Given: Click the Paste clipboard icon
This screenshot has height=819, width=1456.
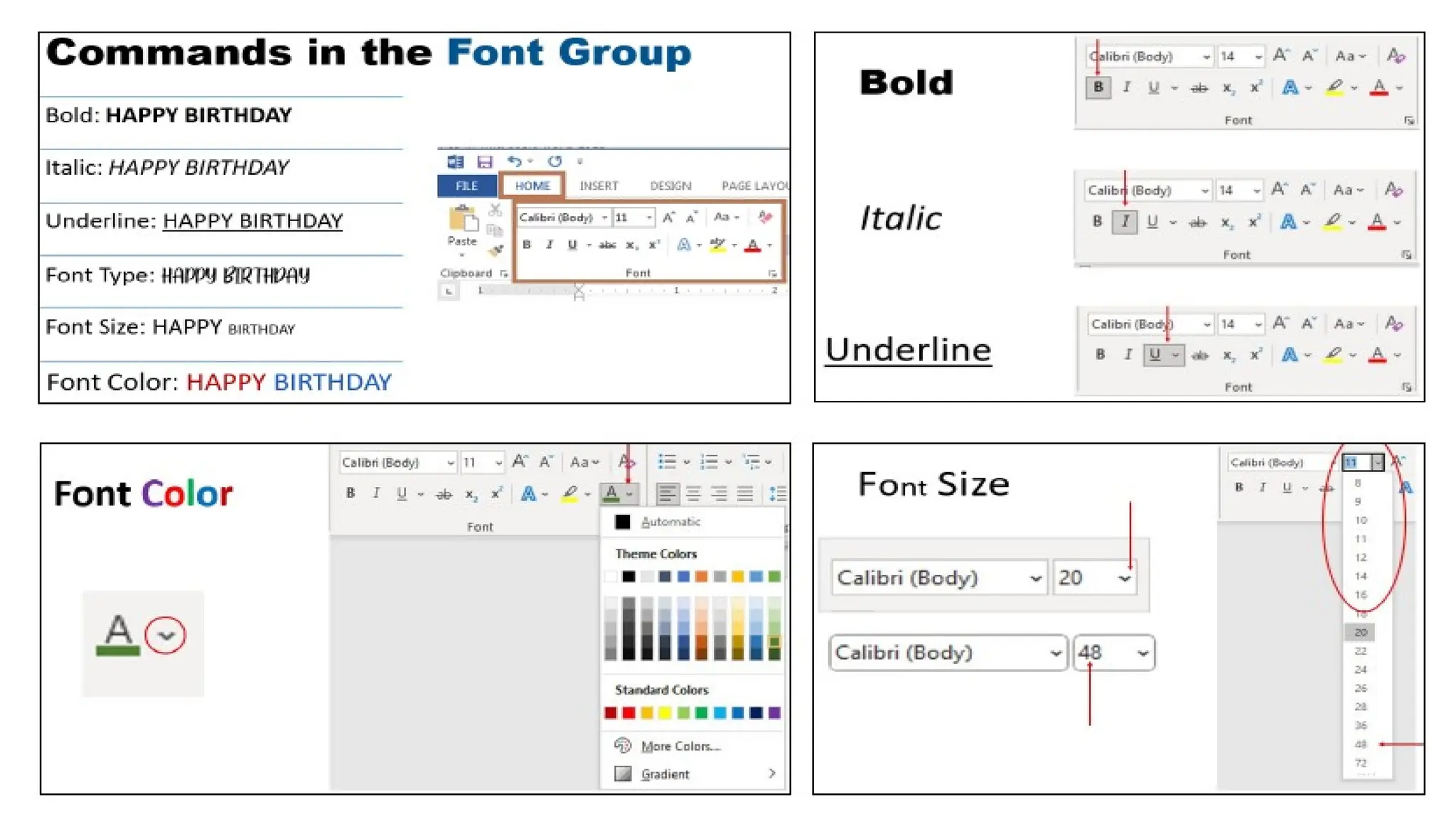Looking at the screenshot, I should click(463, 220).
